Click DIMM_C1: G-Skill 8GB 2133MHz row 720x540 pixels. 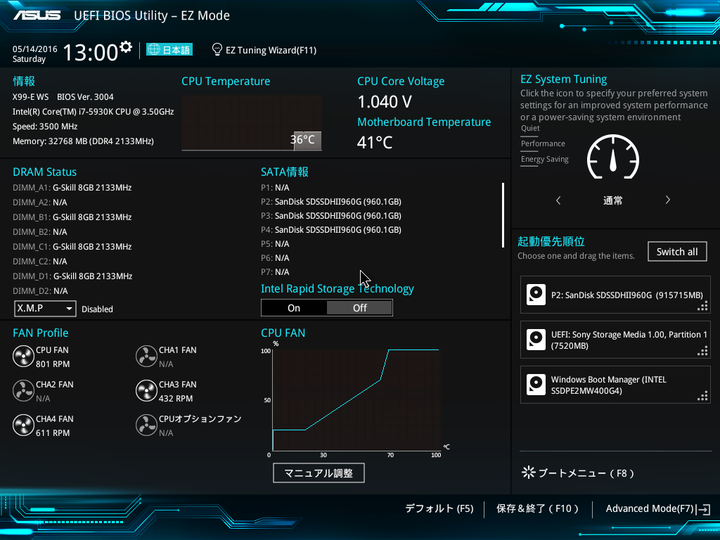pos(72,247)
